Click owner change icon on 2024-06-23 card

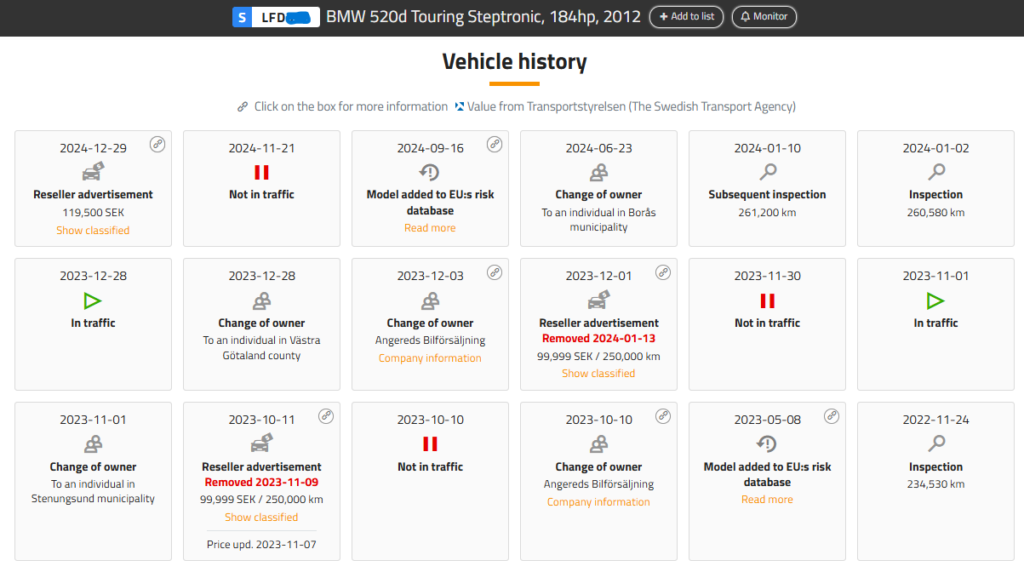pyautogui.click(x=598, y=172)
